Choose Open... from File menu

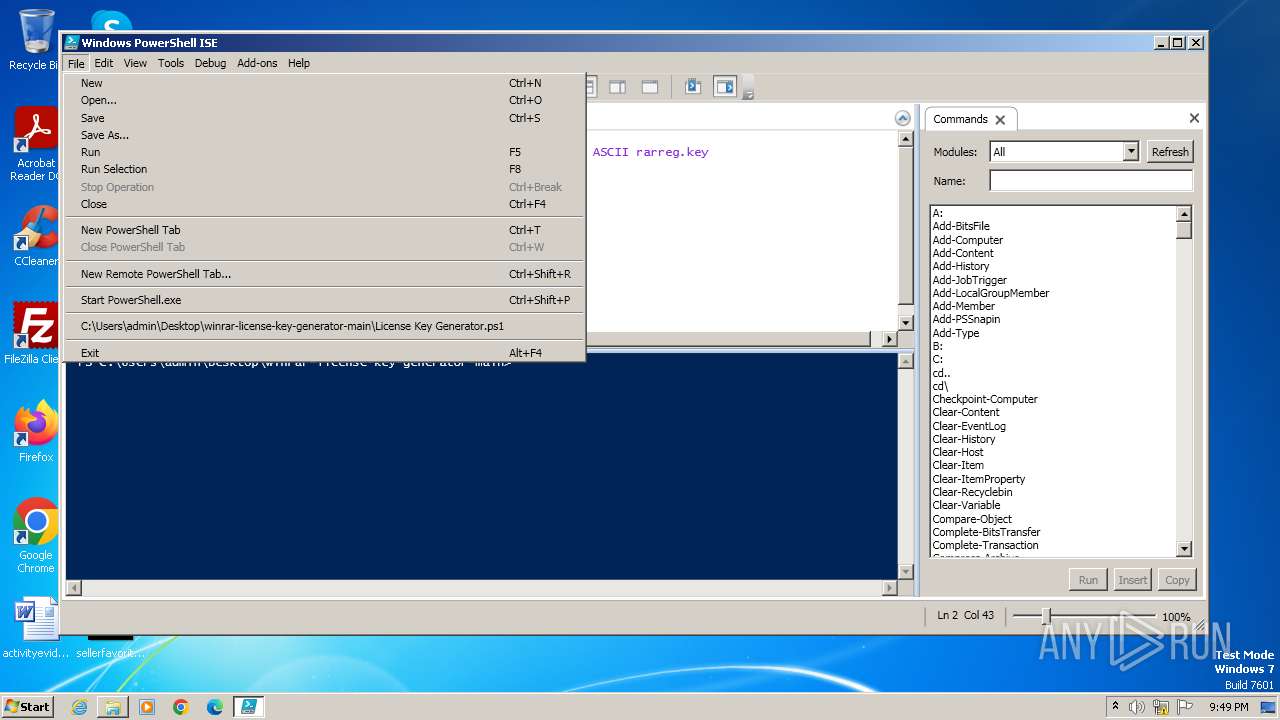(324, 100)
